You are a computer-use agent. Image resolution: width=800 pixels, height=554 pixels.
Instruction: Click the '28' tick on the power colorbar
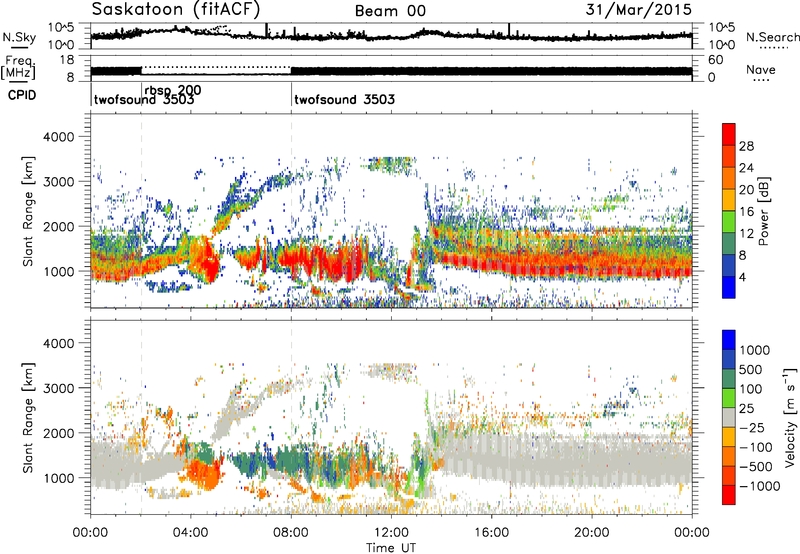[x=746, y=146]
